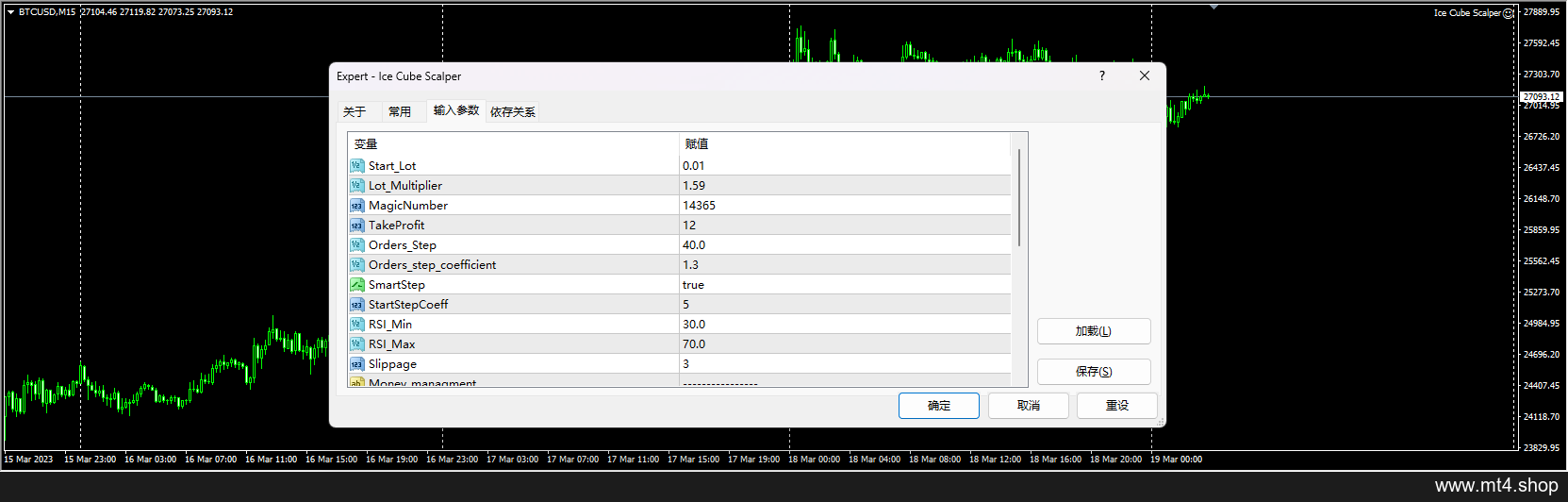1568x502 pixels.
Task: Select the TakeProfit variable name
Action: [x=397, y=226]
